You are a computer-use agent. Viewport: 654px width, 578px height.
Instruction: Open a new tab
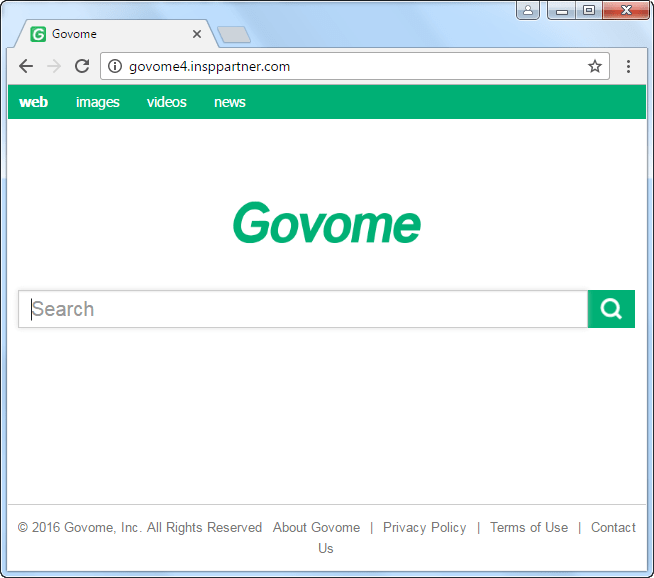pos(234,35)
